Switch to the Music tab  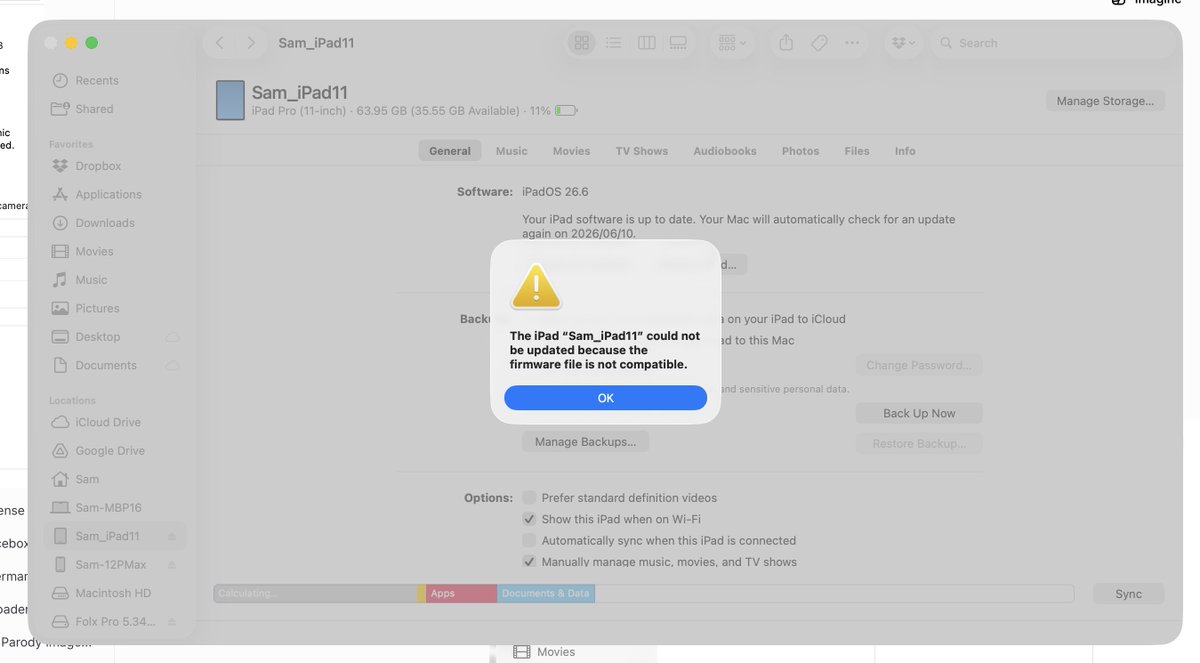(x=511, y=151)
